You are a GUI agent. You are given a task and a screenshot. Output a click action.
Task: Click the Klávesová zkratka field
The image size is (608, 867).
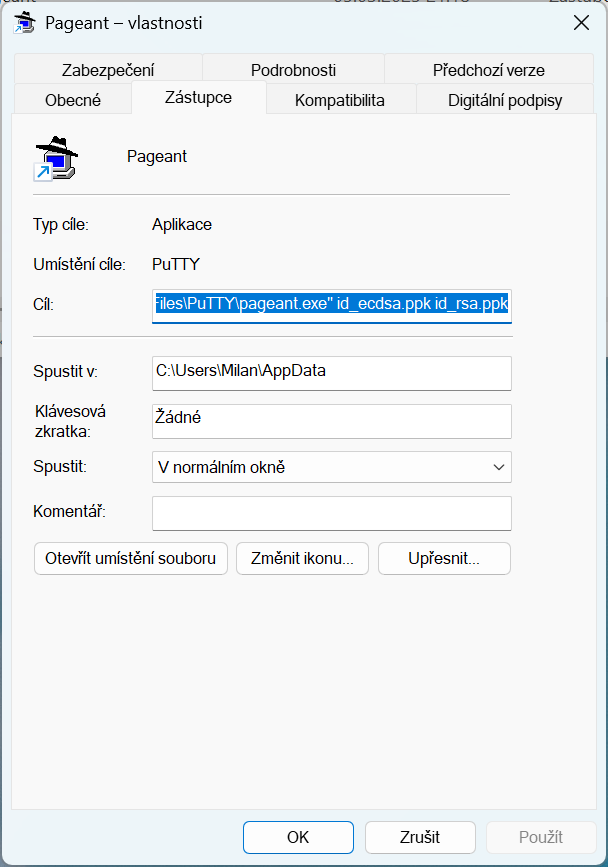tap(332, 421)
